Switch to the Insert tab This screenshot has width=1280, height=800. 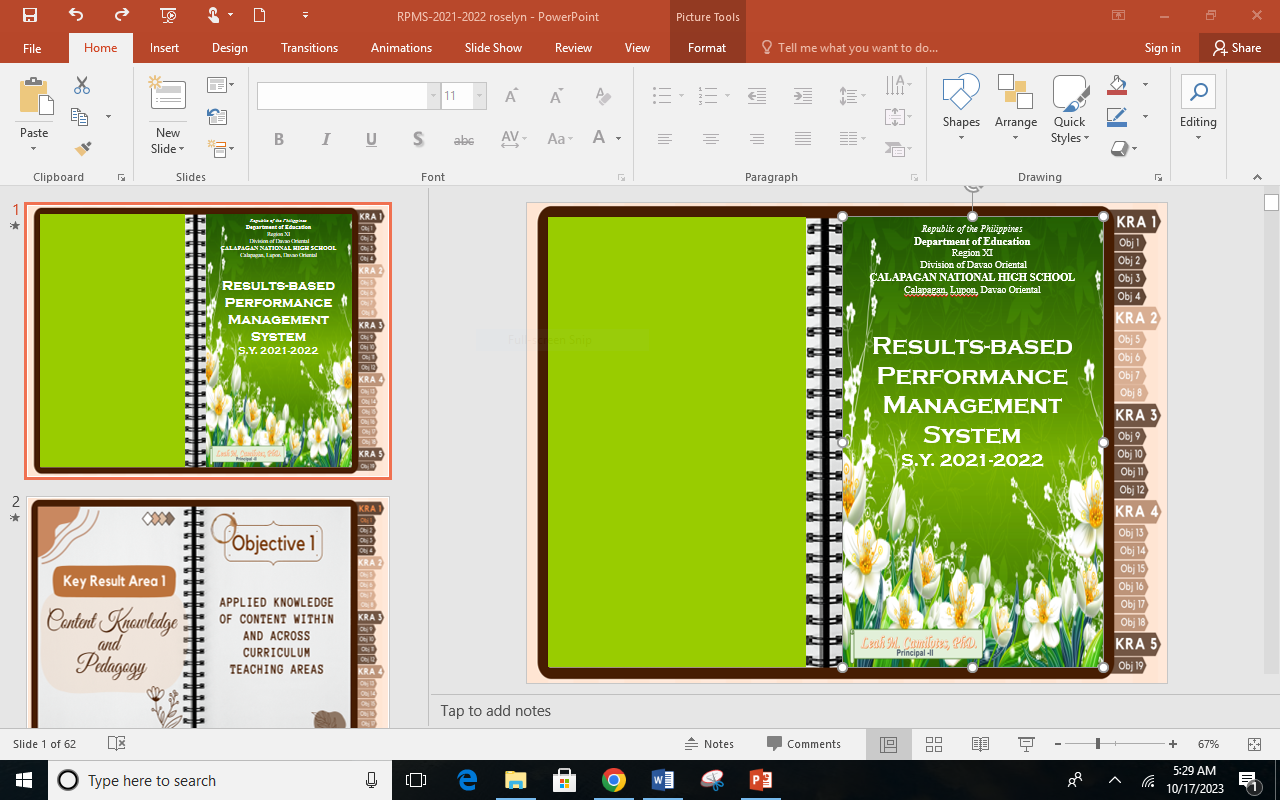pos(165,47)
